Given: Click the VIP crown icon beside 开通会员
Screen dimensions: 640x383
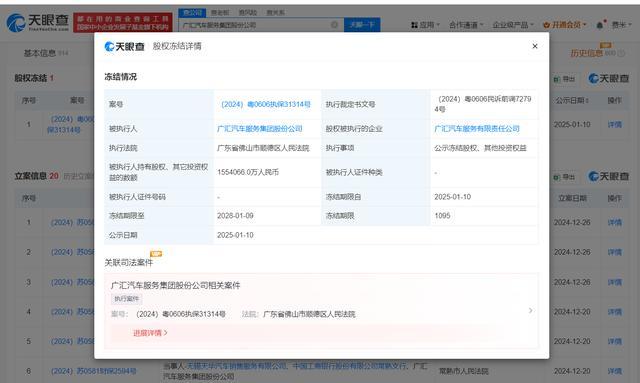Looking at the screenshot, I should click(546, 25).
